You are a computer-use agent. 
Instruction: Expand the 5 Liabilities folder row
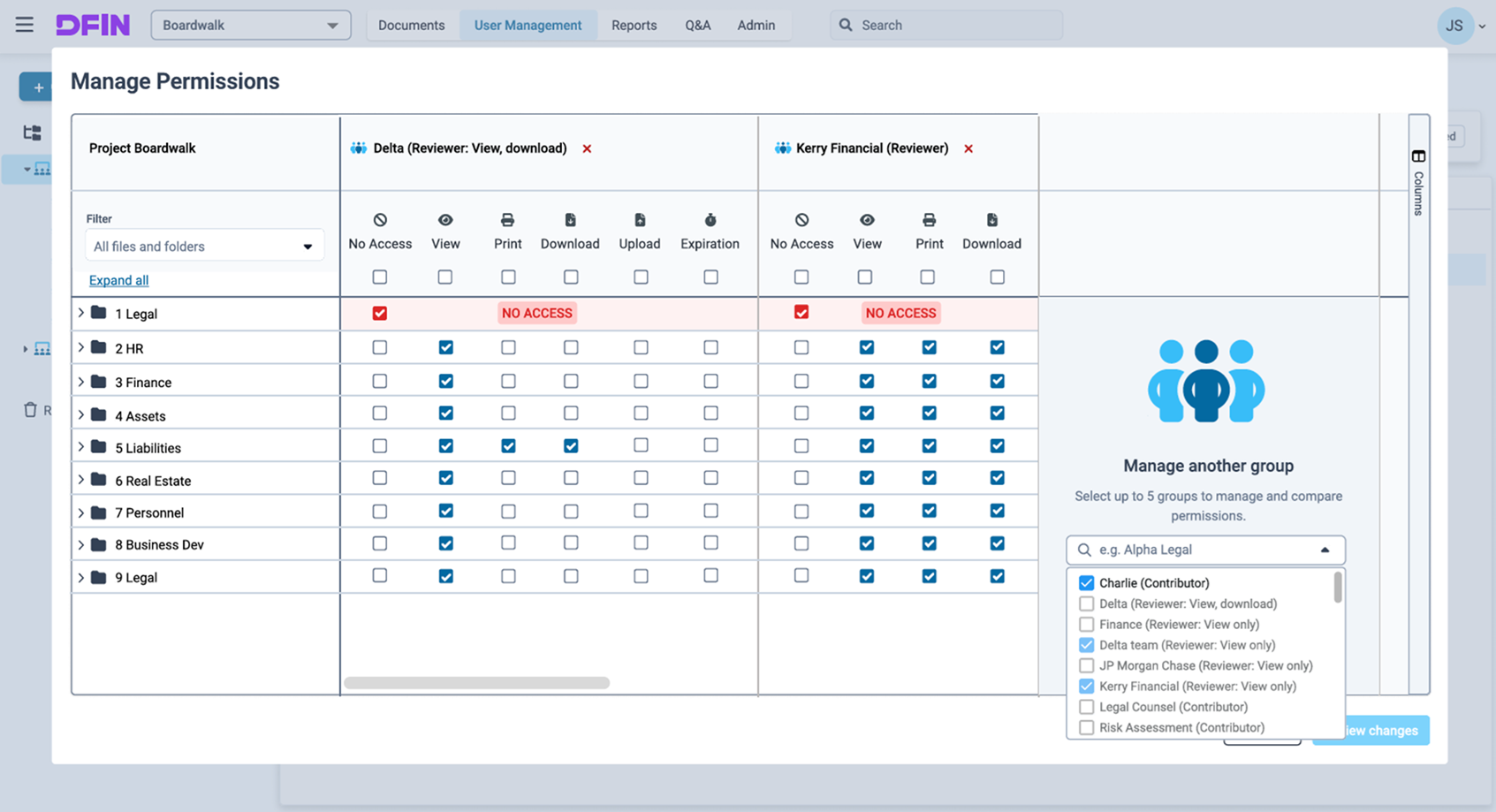coord(81,447)
